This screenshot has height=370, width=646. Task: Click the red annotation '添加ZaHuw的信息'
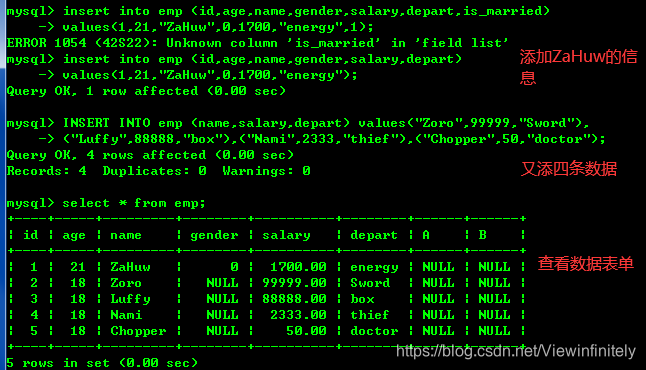pos(578,67)
